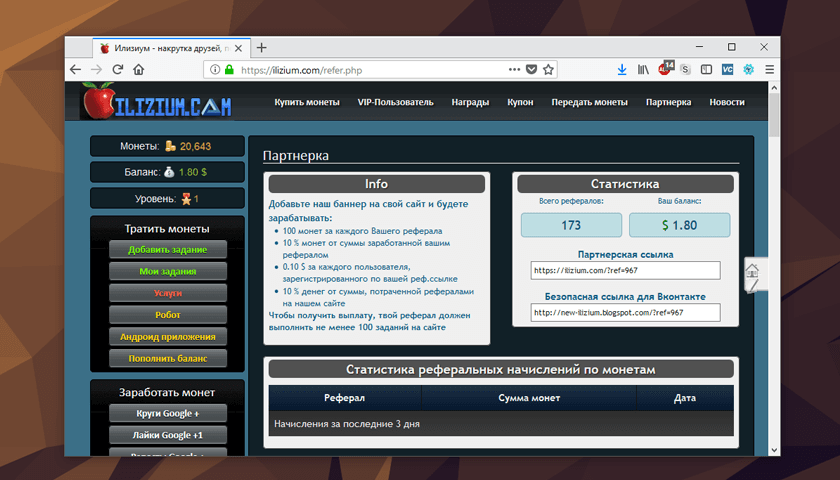
Task: Click the Партнерка page heading
Action: click(296, 156)
